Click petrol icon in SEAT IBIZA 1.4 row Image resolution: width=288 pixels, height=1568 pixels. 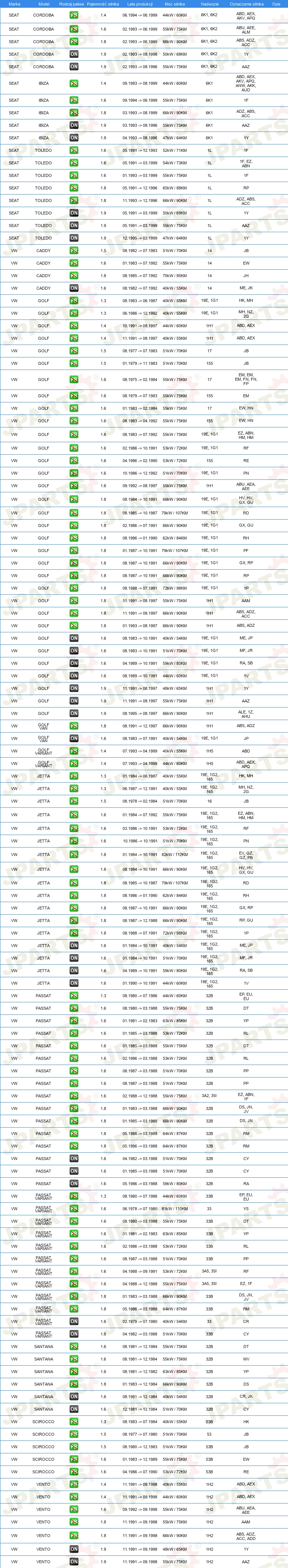click(74, 83)
